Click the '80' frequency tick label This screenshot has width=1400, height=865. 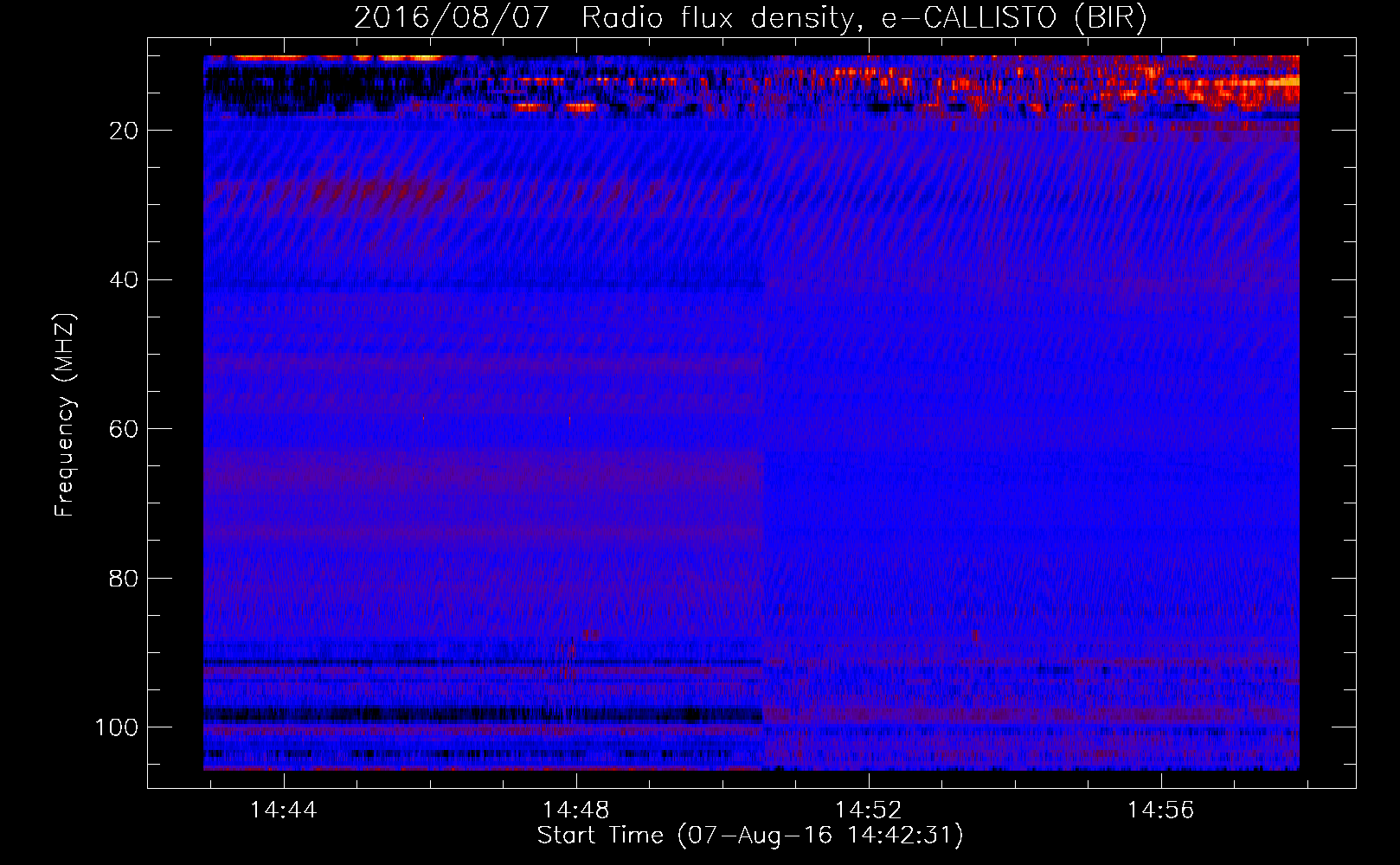point(124,579)
